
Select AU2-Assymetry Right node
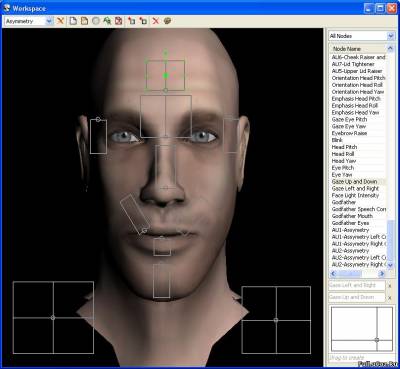click(x=358, y=264)
